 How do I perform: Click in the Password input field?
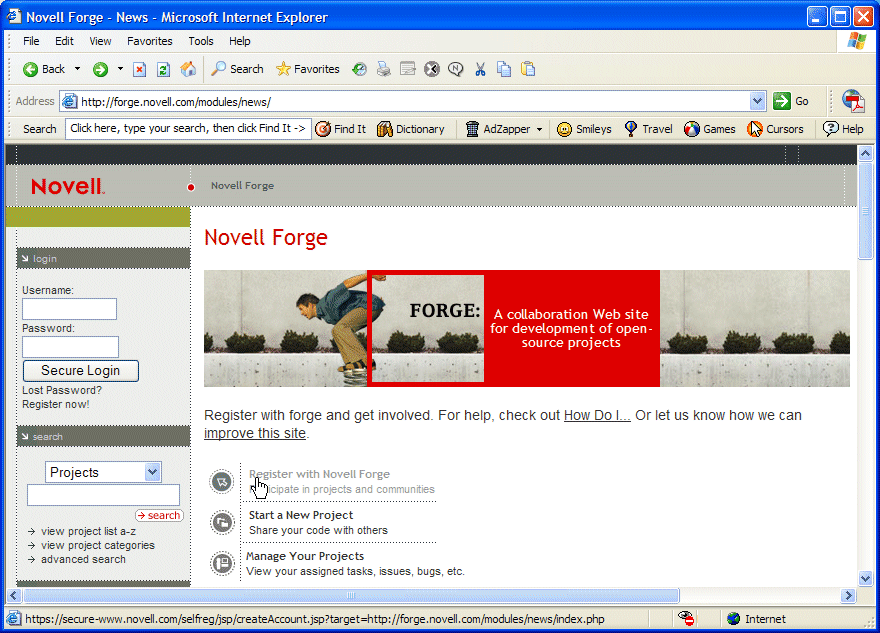(x=71, y=346)
